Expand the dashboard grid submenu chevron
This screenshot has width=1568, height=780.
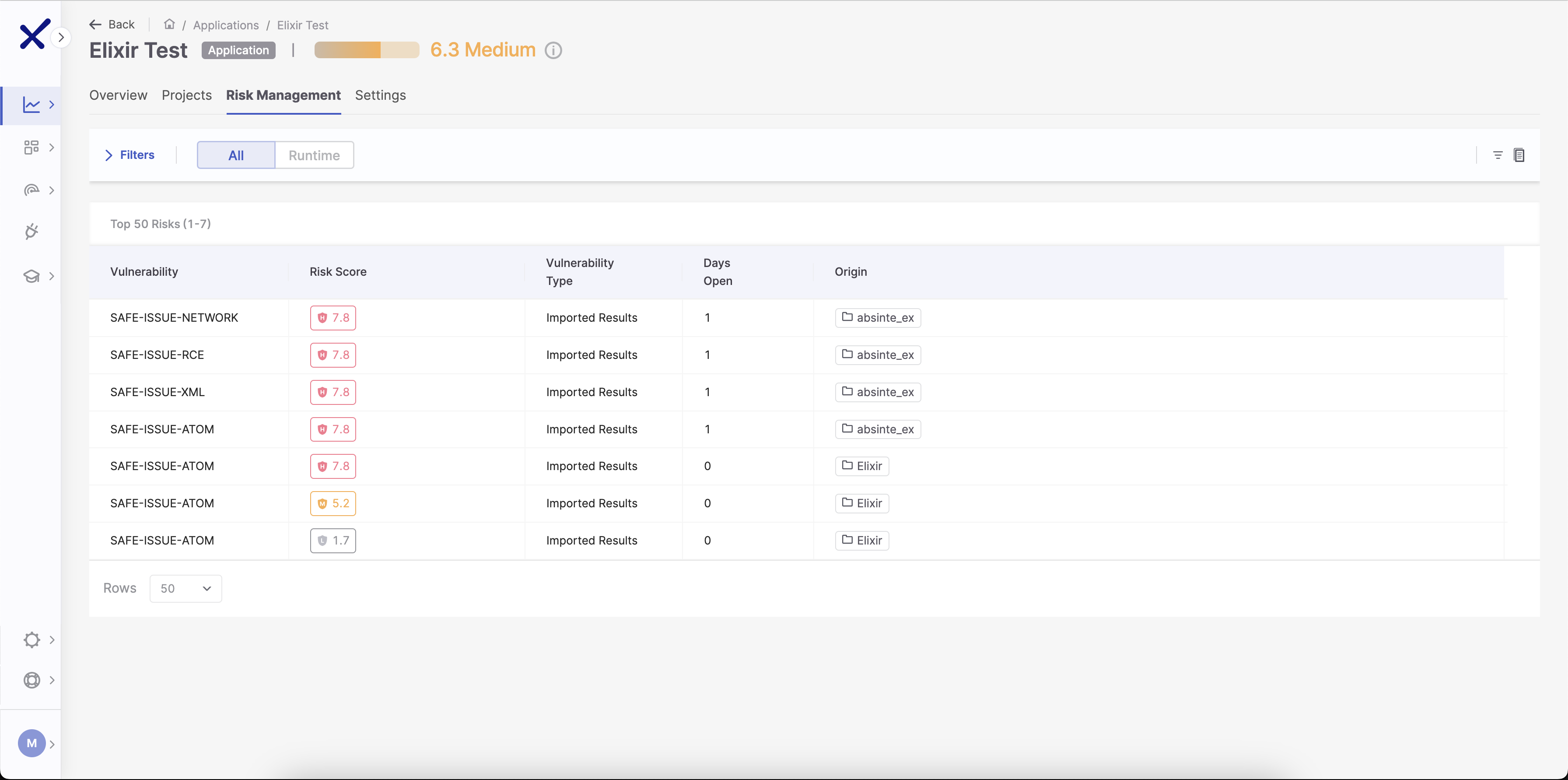pos(52,148)
